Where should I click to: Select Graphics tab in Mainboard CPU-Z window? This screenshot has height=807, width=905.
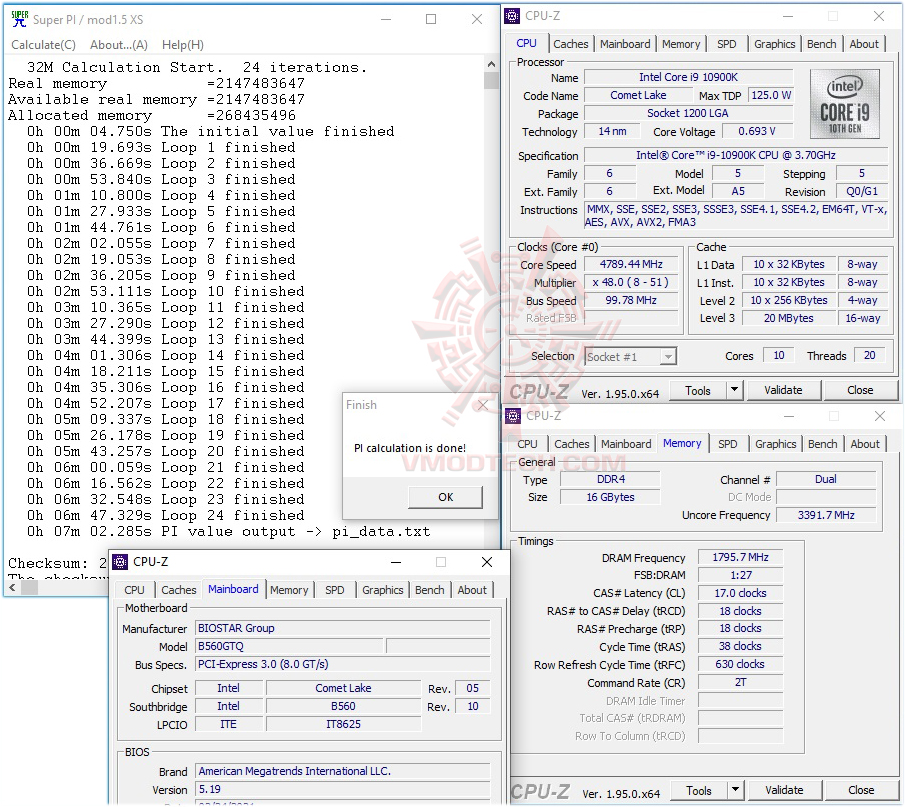[x=382, y=590]
